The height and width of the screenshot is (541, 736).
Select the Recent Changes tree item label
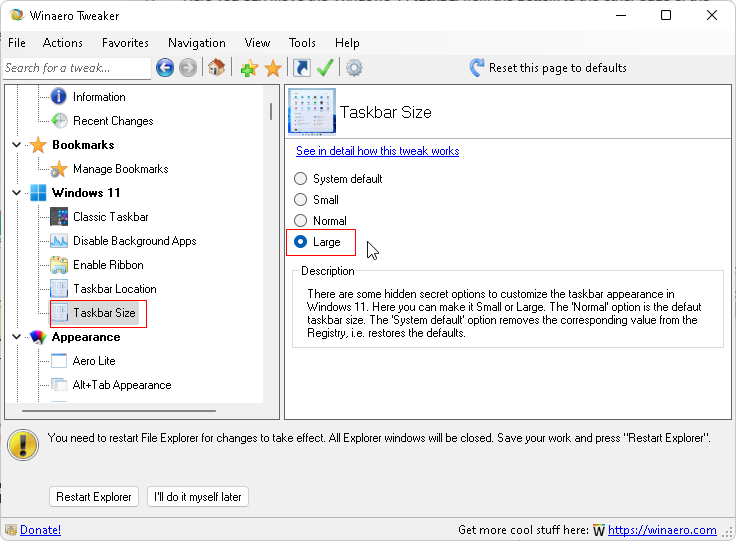[x=113, y=121]
